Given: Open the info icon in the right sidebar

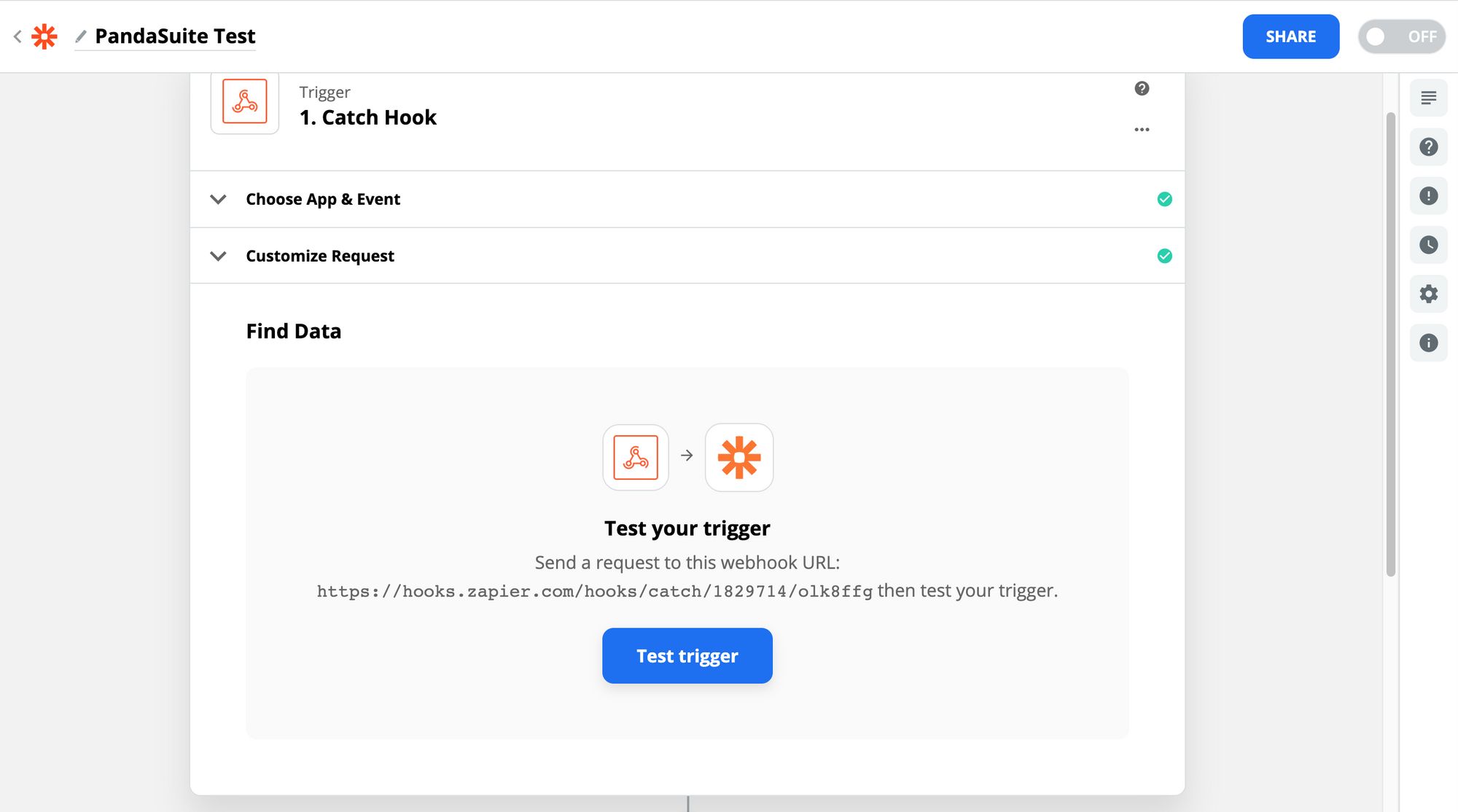Looking at the screenshot, I should [x=1428, y=343].
